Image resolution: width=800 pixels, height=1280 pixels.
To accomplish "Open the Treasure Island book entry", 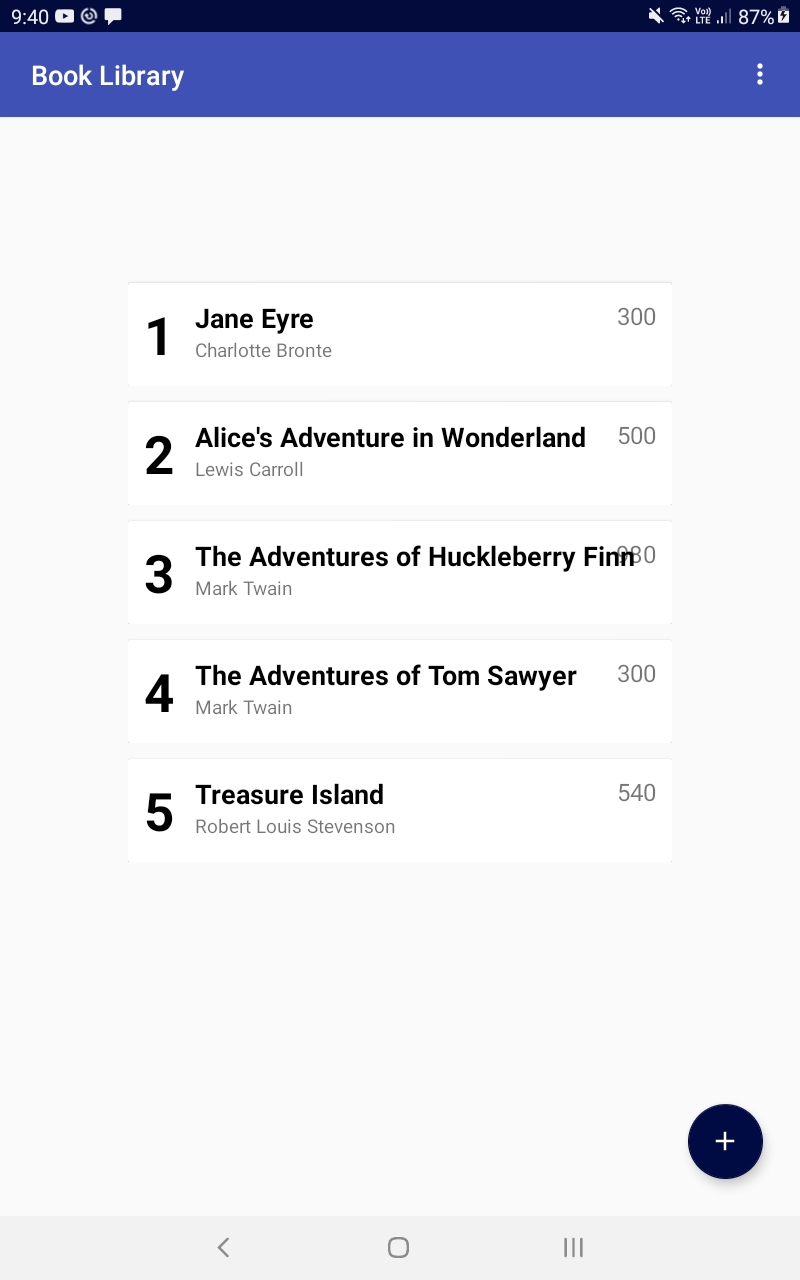I will [x=400, y=810].
